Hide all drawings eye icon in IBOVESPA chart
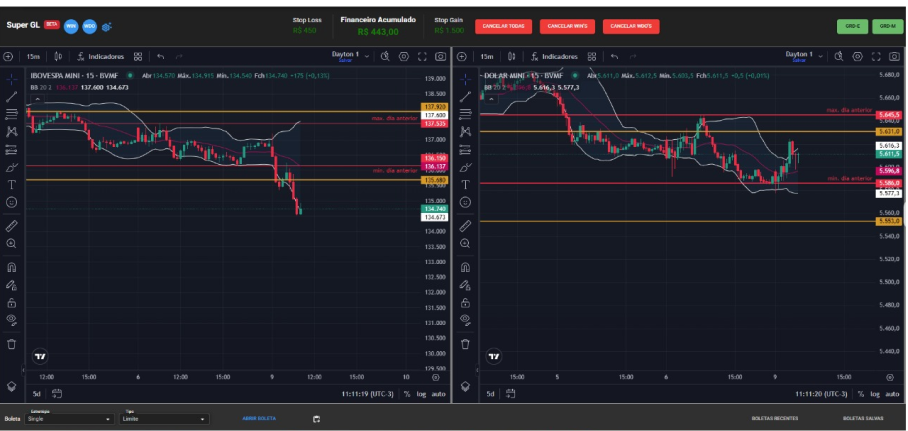 (x=12, y=319)
